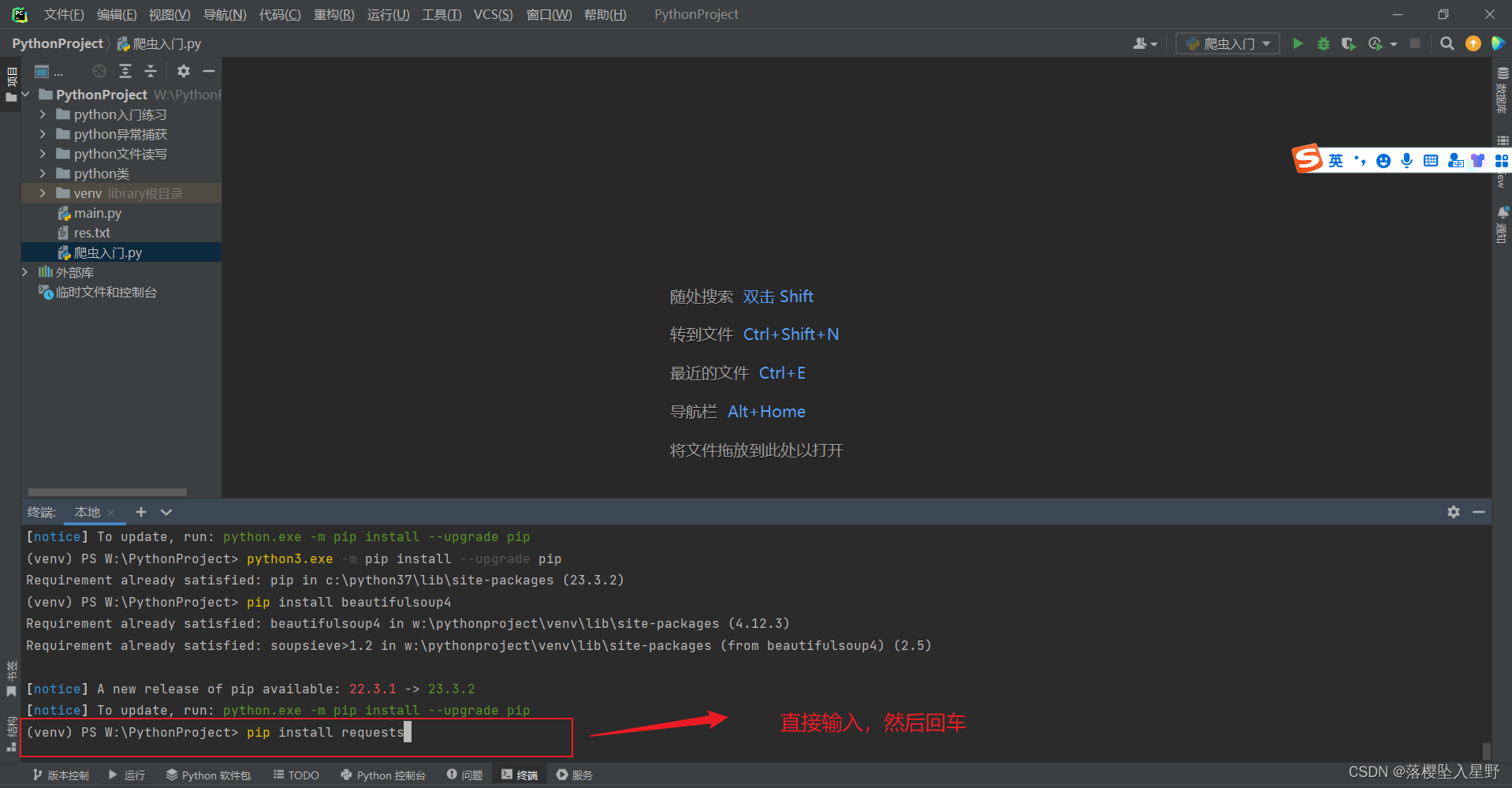Click PythonProject breadcrumb in navigation bar
Screen dimensions: 1512x788
click(58, 43)
